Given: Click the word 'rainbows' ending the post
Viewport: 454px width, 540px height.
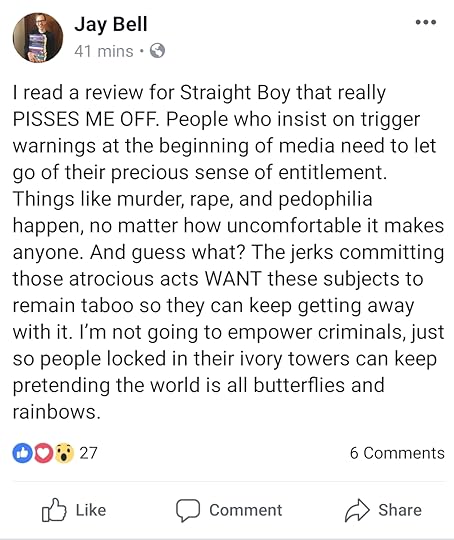Looking at the screenshot, I should click(x=54, y=412).
